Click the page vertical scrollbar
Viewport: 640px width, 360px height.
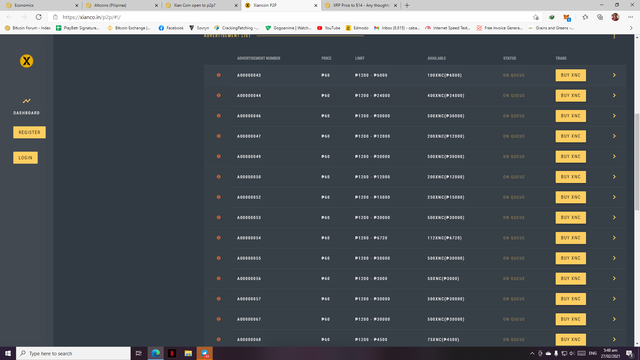point(637,163)
